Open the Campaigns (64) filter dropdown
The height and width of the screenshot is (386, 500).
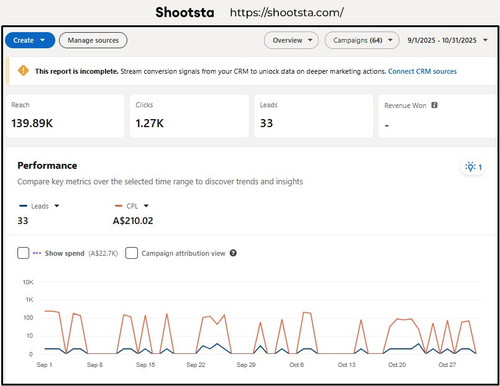pyautogui.click(x=362, y=40)
